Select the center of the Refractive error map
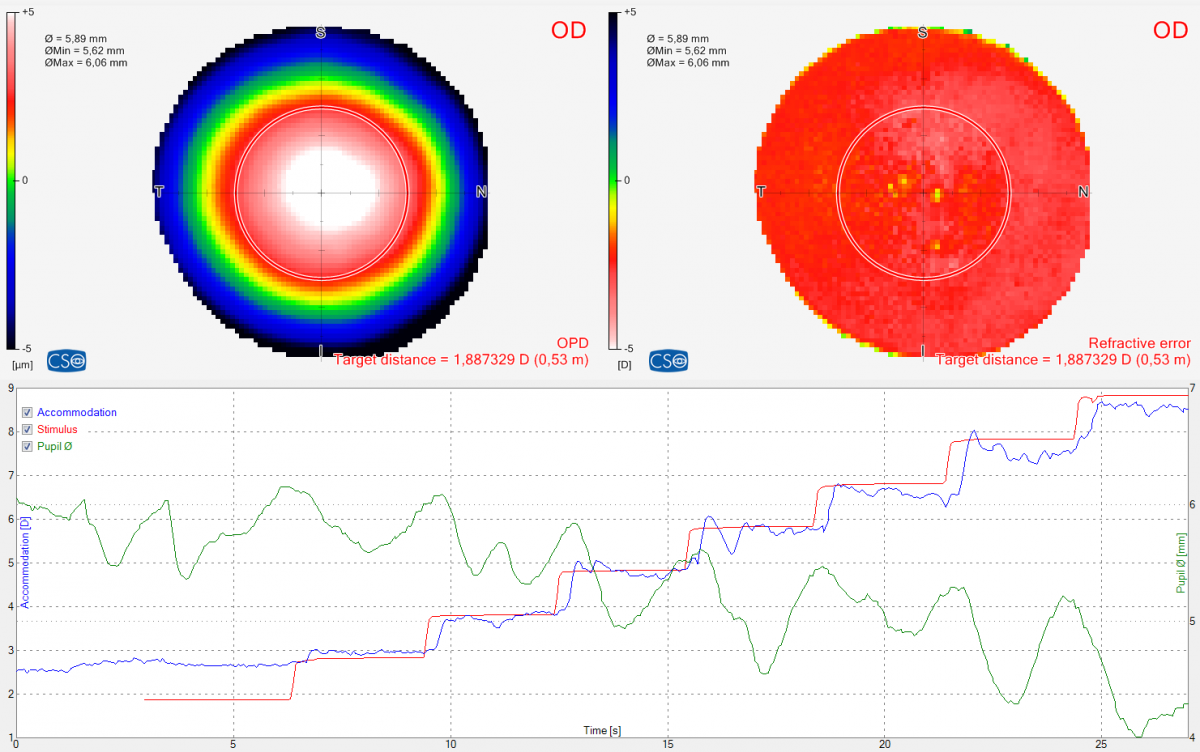1200x752 pixels. [923, 192]
